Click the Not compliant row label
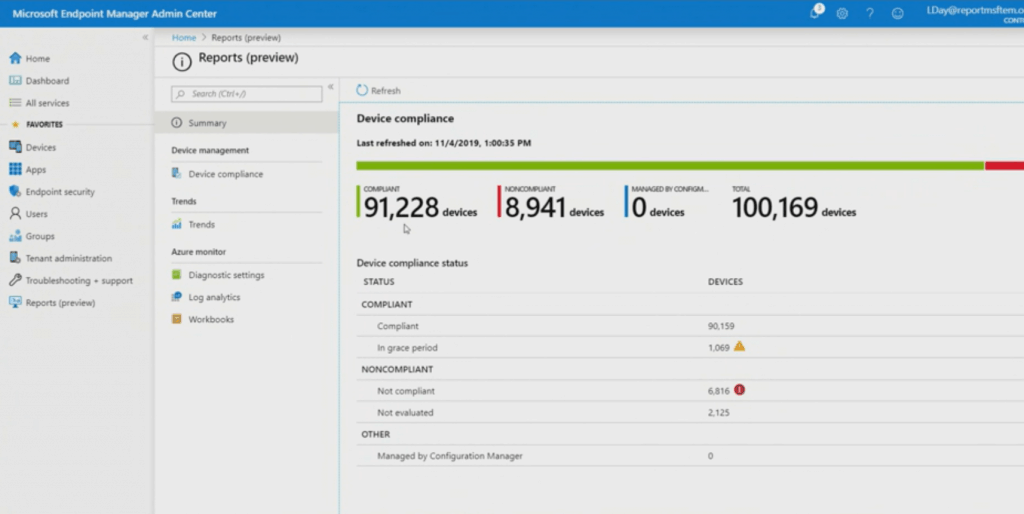Viewport: 1024px width, 514px height. tap(406, 391)
